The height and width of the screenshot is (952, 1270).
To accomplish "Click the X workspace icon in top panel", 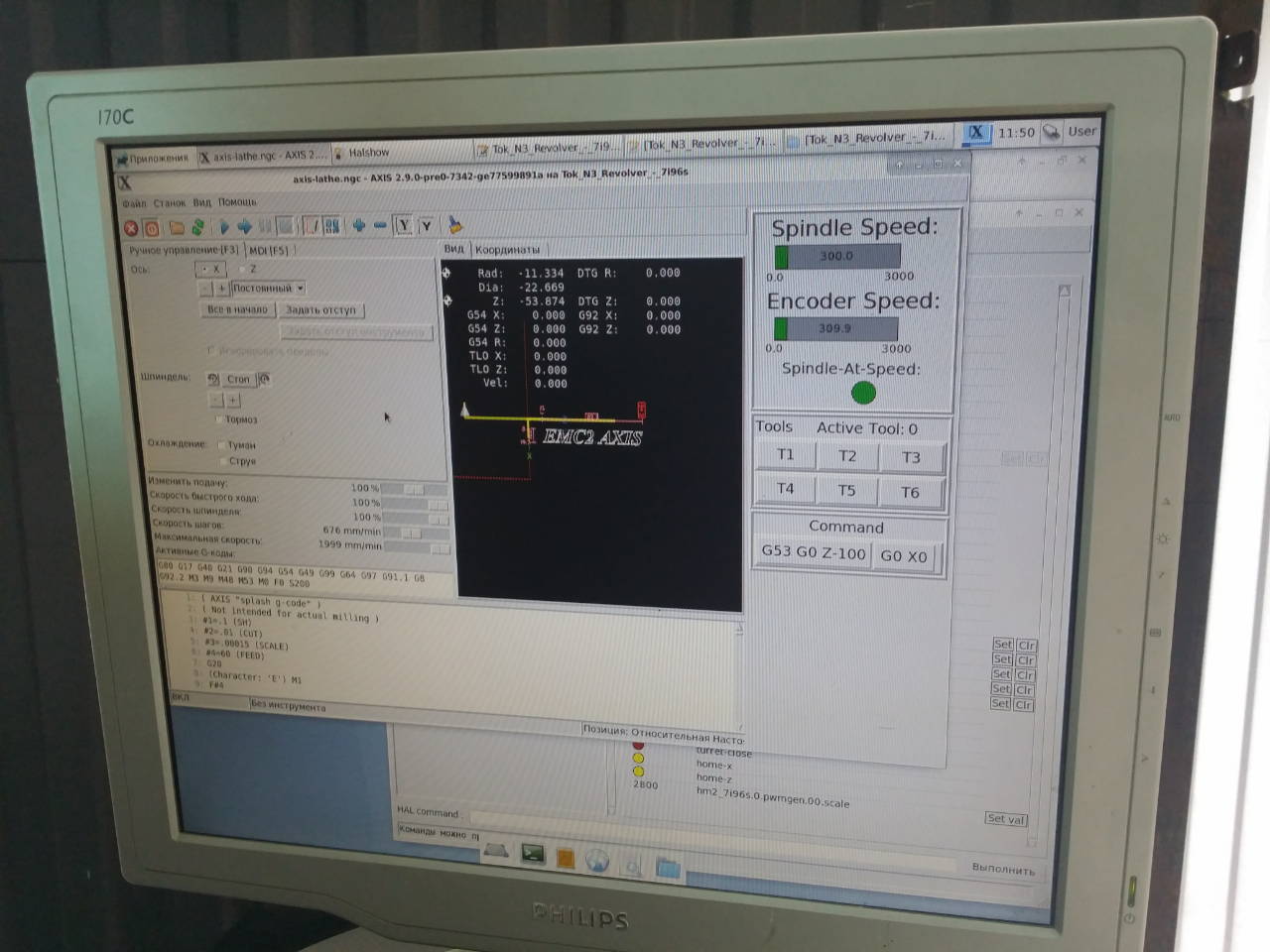I will (976, 132).
